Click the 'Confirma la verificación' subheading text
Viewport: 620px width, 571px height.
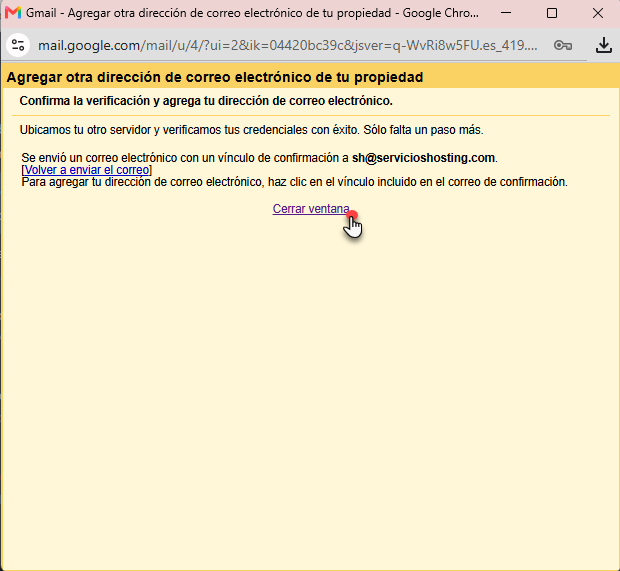206,101
